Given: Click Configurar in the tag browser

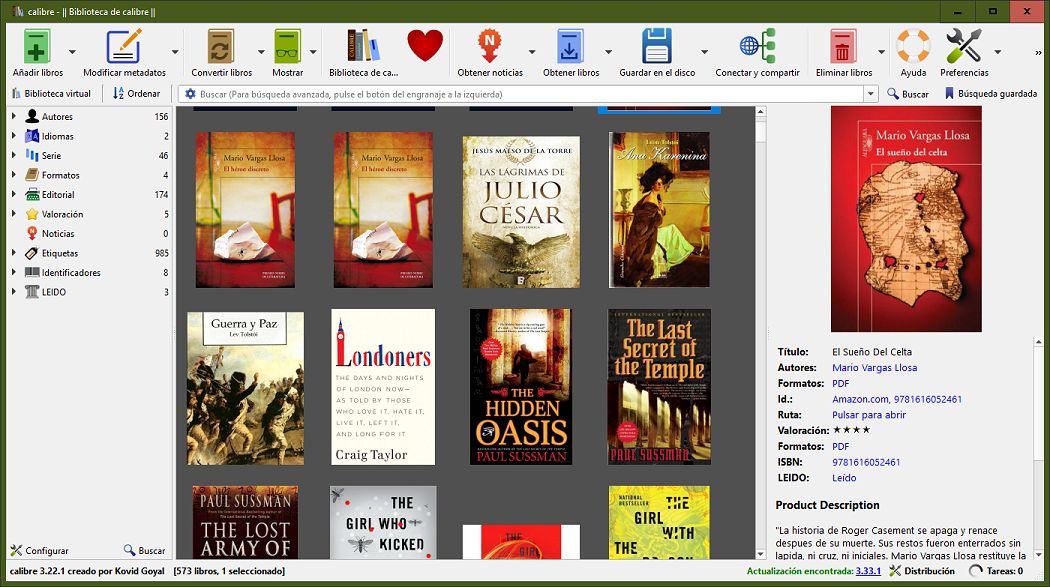Looking at the screenshot, I should click(x=40, y=550).
